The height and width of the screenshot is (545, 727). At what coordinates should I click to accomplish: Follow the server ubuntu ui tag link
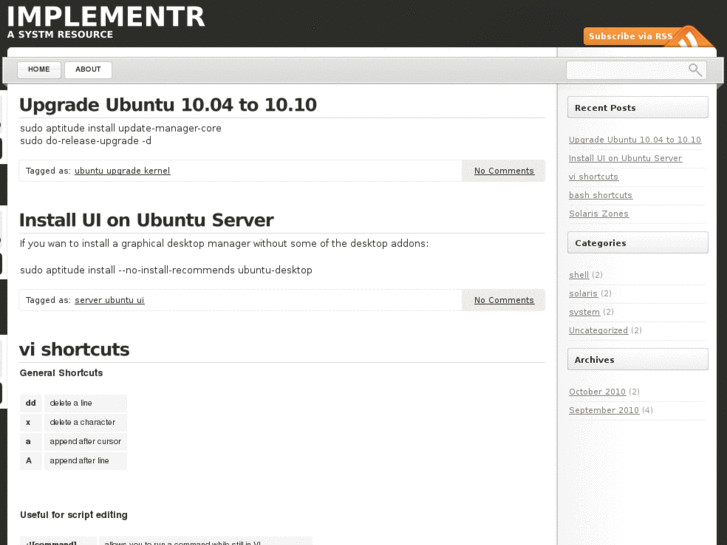pyautogui.click(x=109, y=300)
